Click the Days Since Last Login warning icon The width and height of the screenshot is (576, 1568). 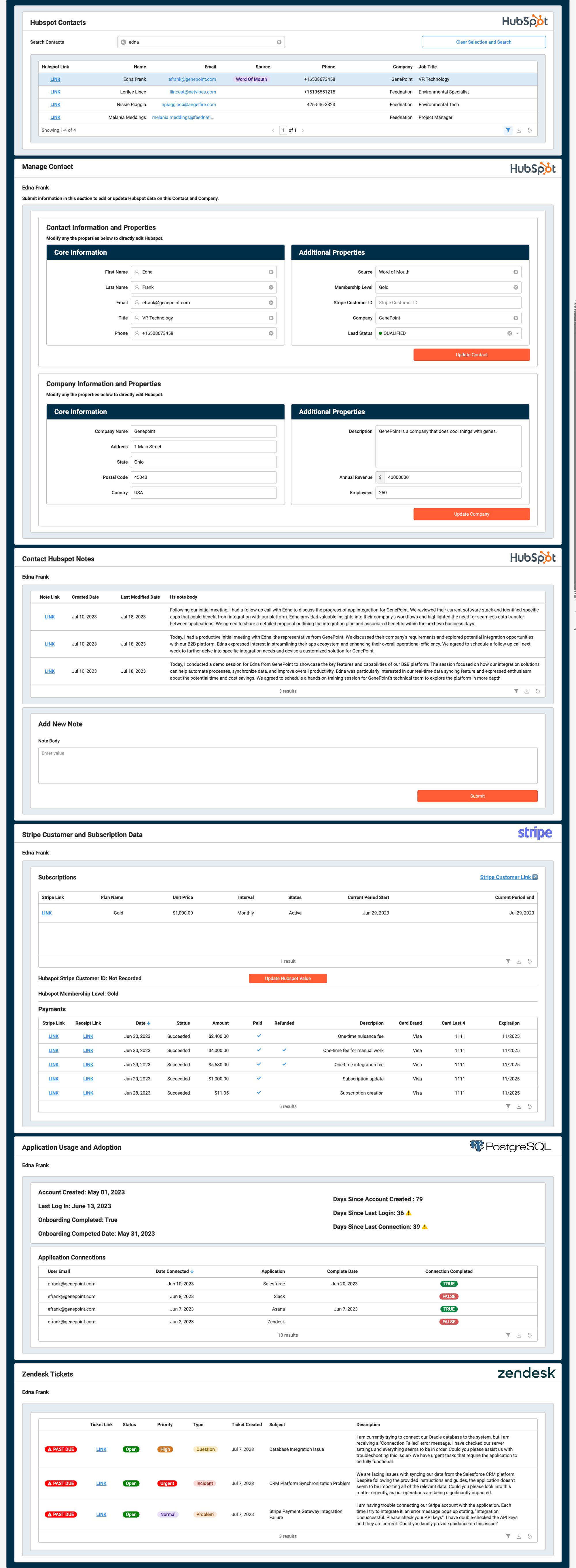(409, 1213)
